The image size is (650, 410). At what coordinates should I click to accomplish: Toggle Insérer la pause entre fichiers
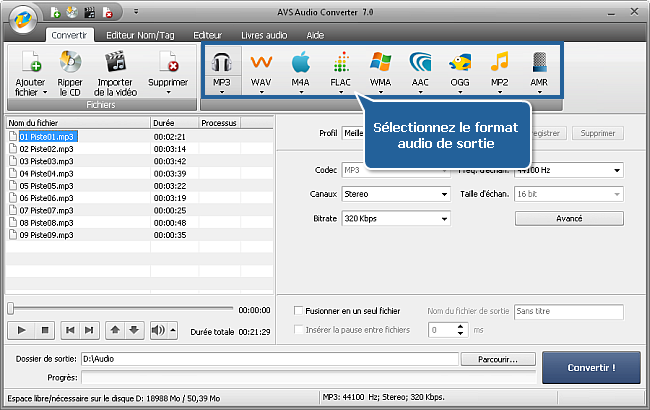pyautogui.click(x=299, y=329)
